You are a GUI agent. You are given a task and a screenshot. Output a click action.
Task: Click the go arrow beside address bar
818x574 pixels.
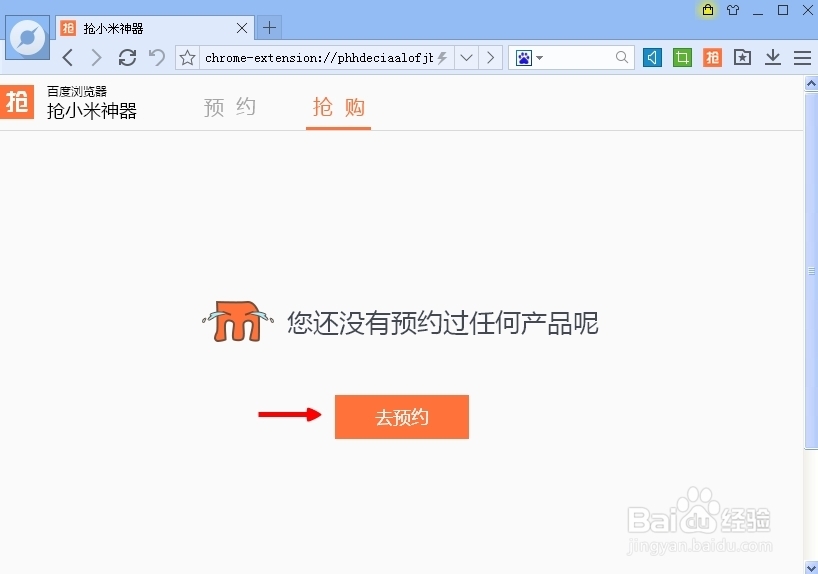[x=490, y=57]
